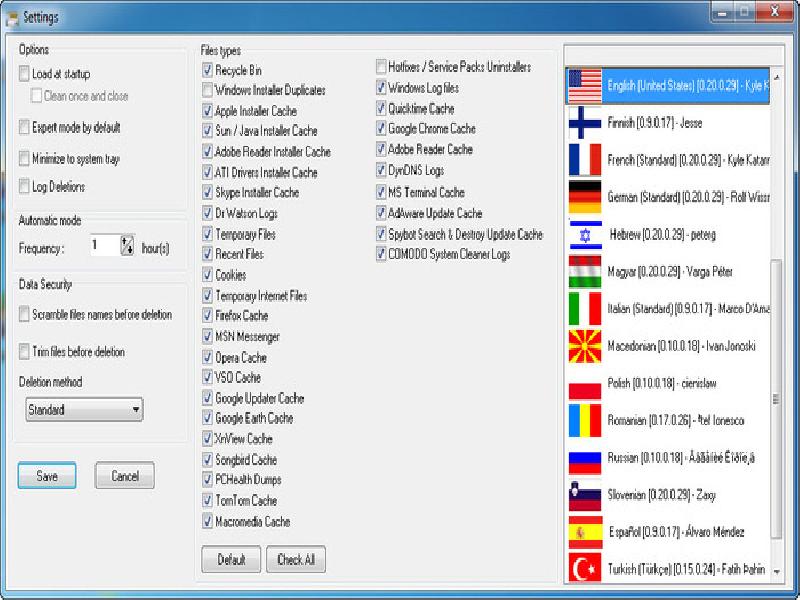Viewport: 800px width, 600px height.
Task: Pick the Magyar flag icon
Action: 585,272
